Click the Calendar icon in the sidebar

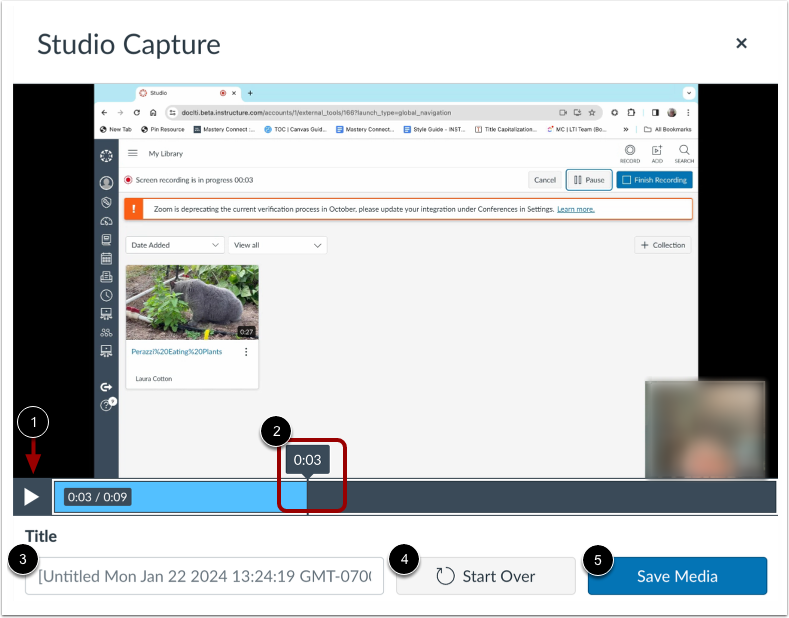tap(106, 258)
